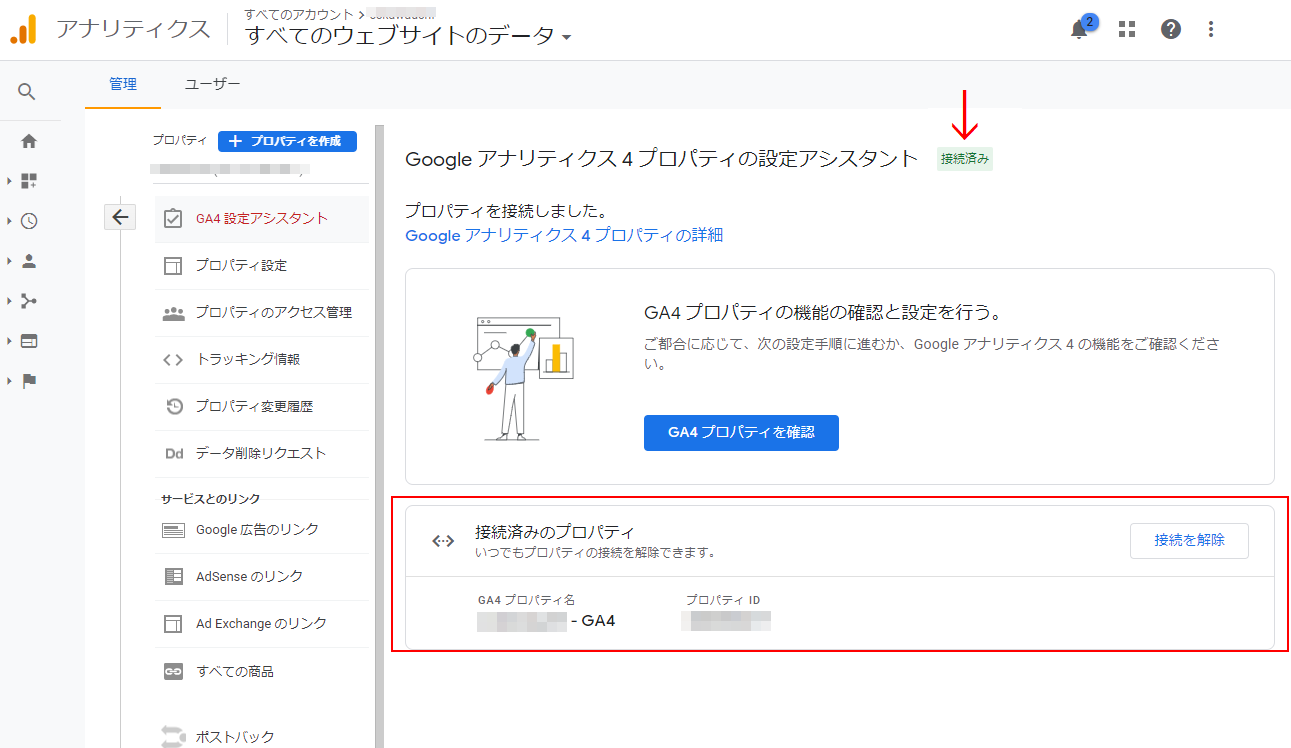
Task: Open the すべてのウェブサイトのデータ account dropdown
Action: 409,35
